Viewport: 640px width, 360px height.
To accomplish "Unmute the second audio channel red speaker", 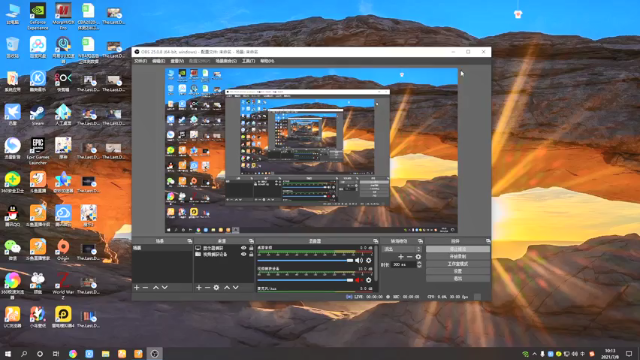I will [x=358, y=280].
